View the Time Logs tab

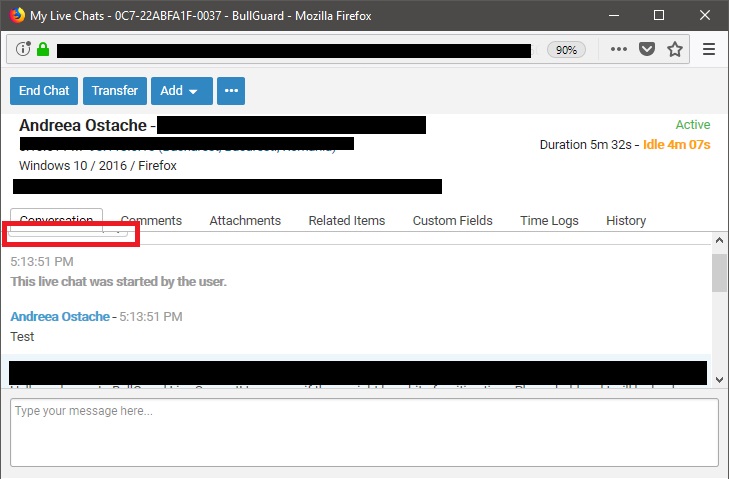pyautogui.click(x=549, y=221)
